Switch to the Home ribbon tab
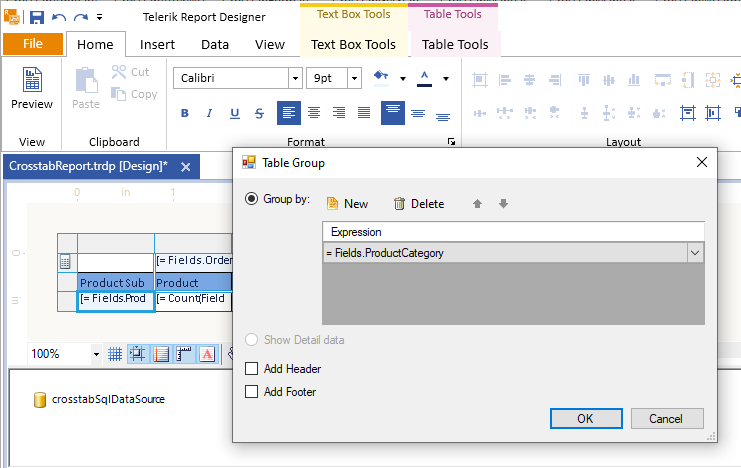Viewport: 741px width, 468px height. click(95, 44)
